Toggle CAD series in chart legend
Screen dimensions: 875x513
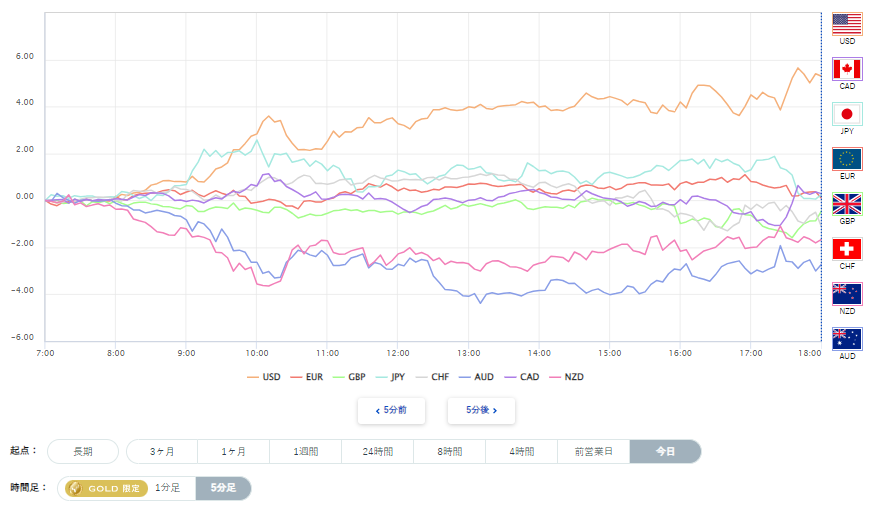point(522,377)
